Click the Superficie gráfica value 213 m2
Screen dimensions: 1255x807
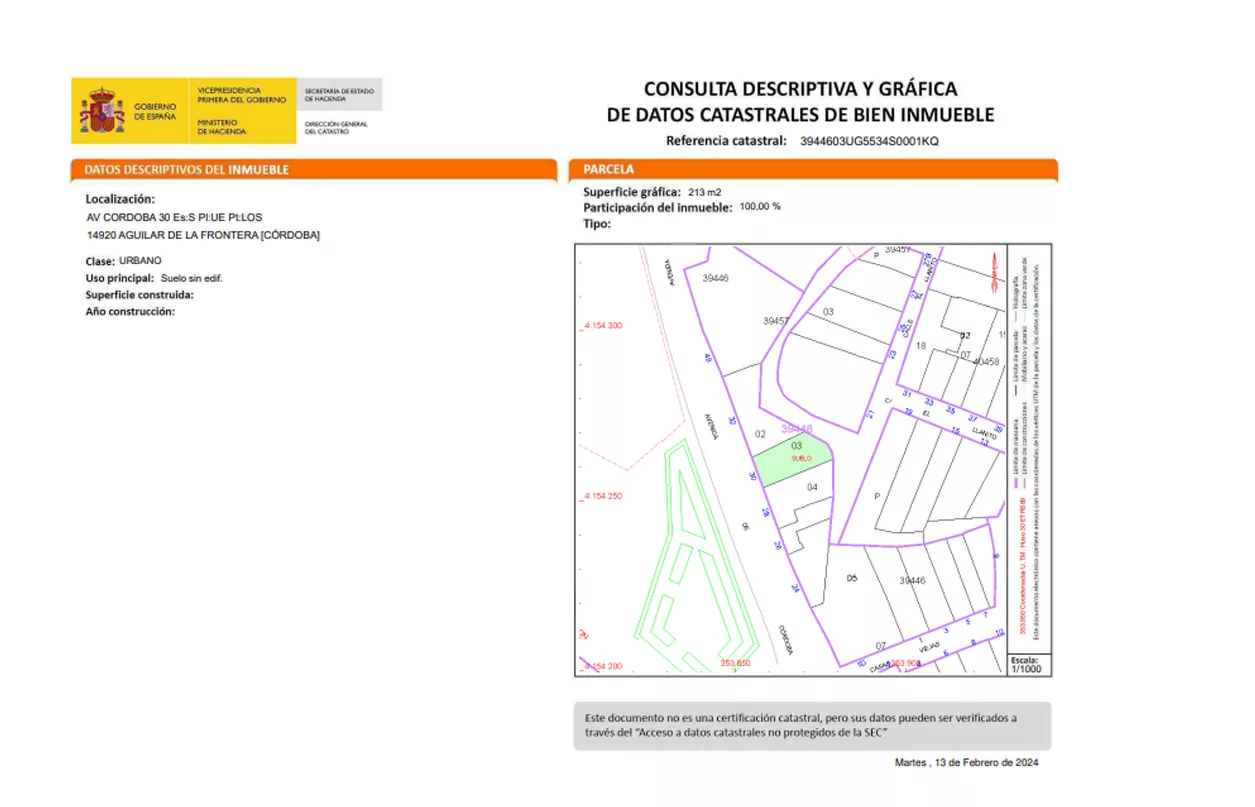tap(705, 191)
